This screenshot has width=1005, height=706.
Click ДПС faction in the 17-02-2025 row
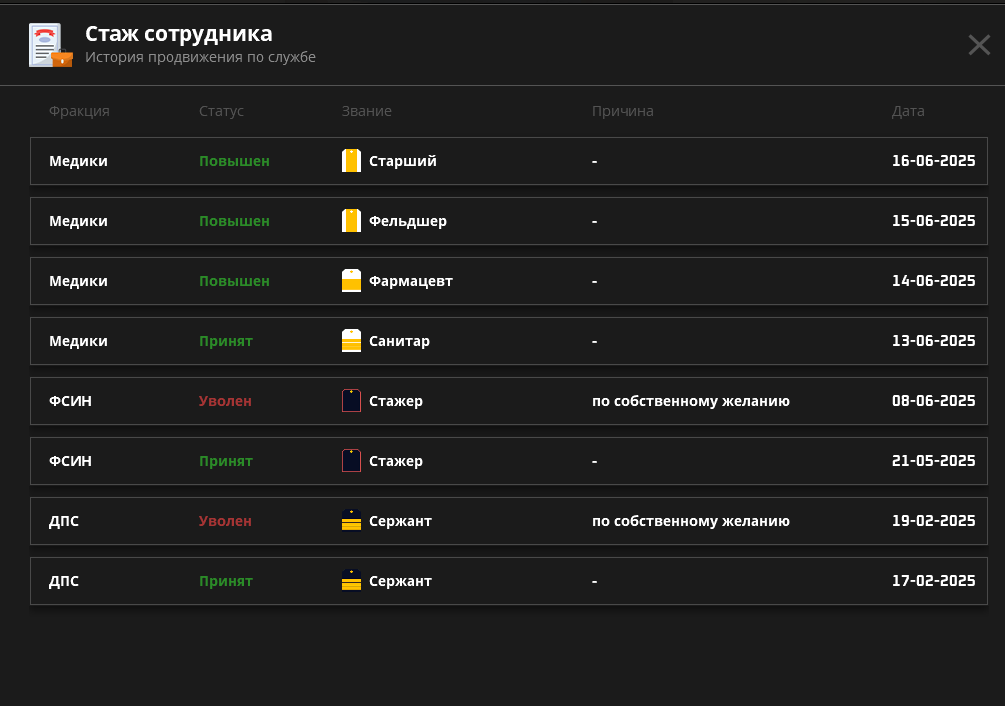tap(64, 581)
